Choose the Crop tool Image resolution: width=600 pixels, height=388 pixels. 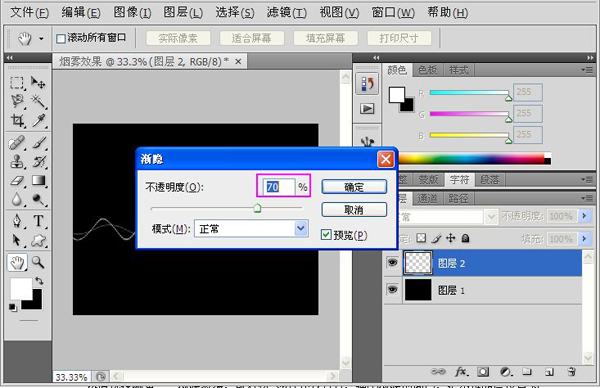coord(17,121)
